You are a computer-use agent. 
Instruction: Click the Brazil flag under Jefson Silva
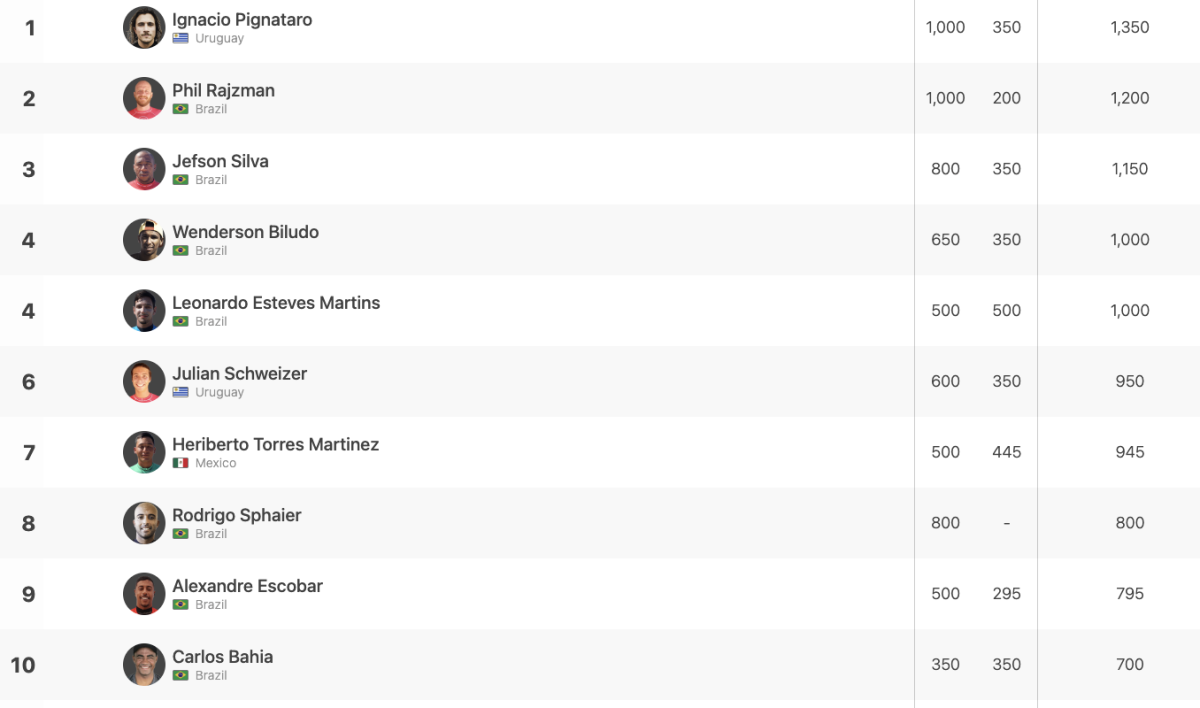click(181, 180)
